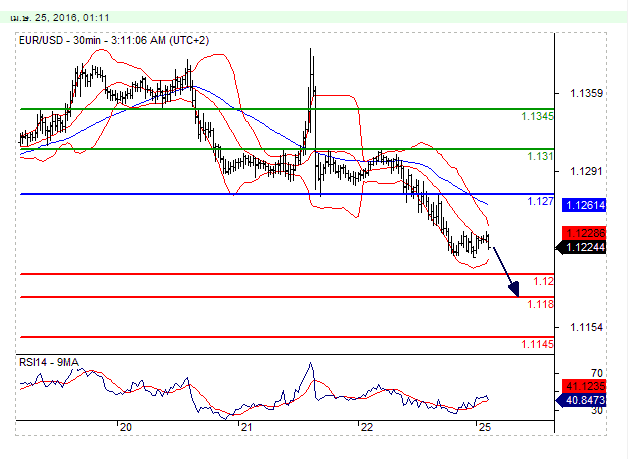The height and width of the screenshot is (459, 628).
Task: Click the black 1.12244 current price tag
Action: tap(581, 248)
